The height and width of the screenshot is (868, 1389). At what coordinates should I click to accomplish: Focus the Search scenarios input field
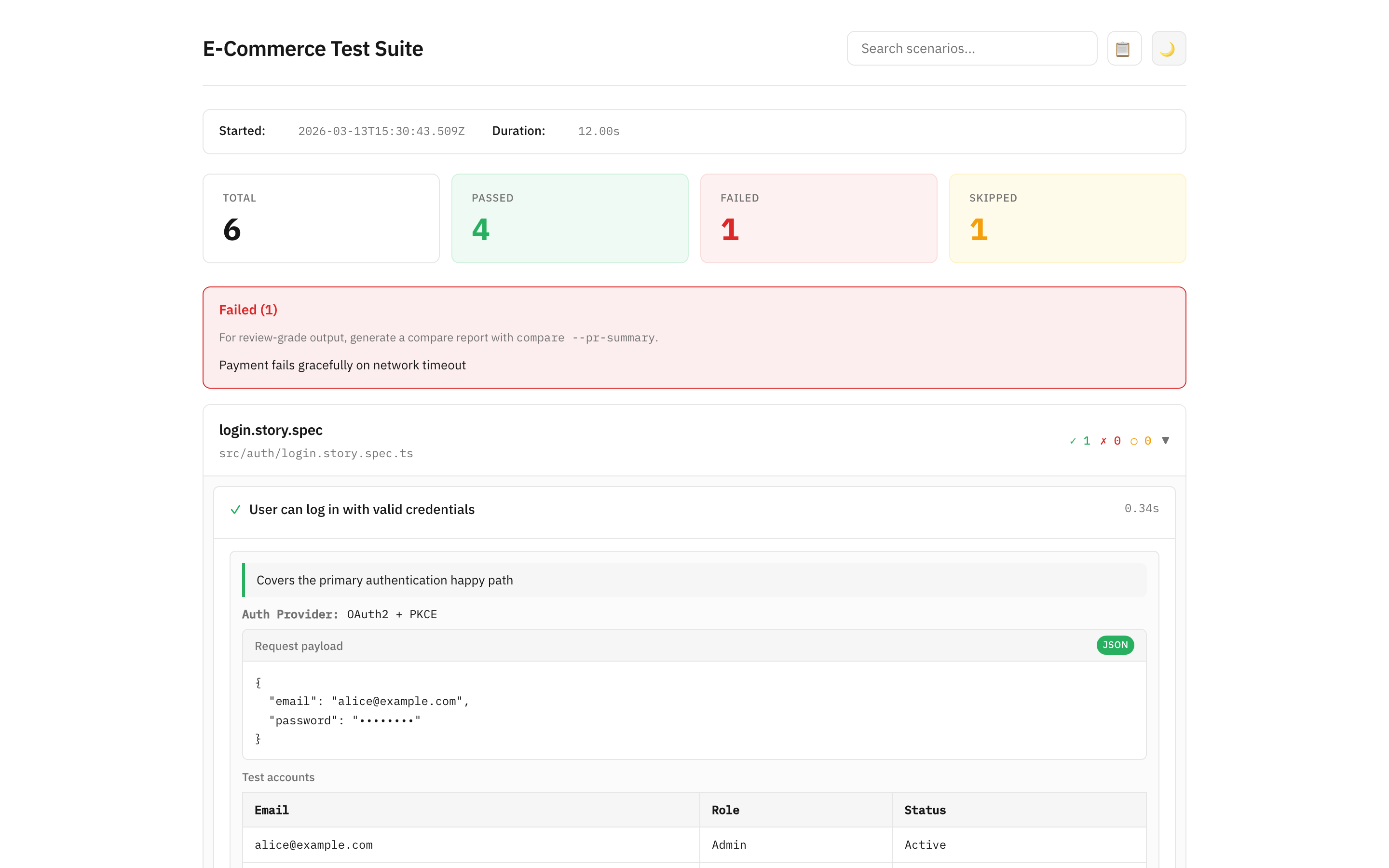(971, 49)
